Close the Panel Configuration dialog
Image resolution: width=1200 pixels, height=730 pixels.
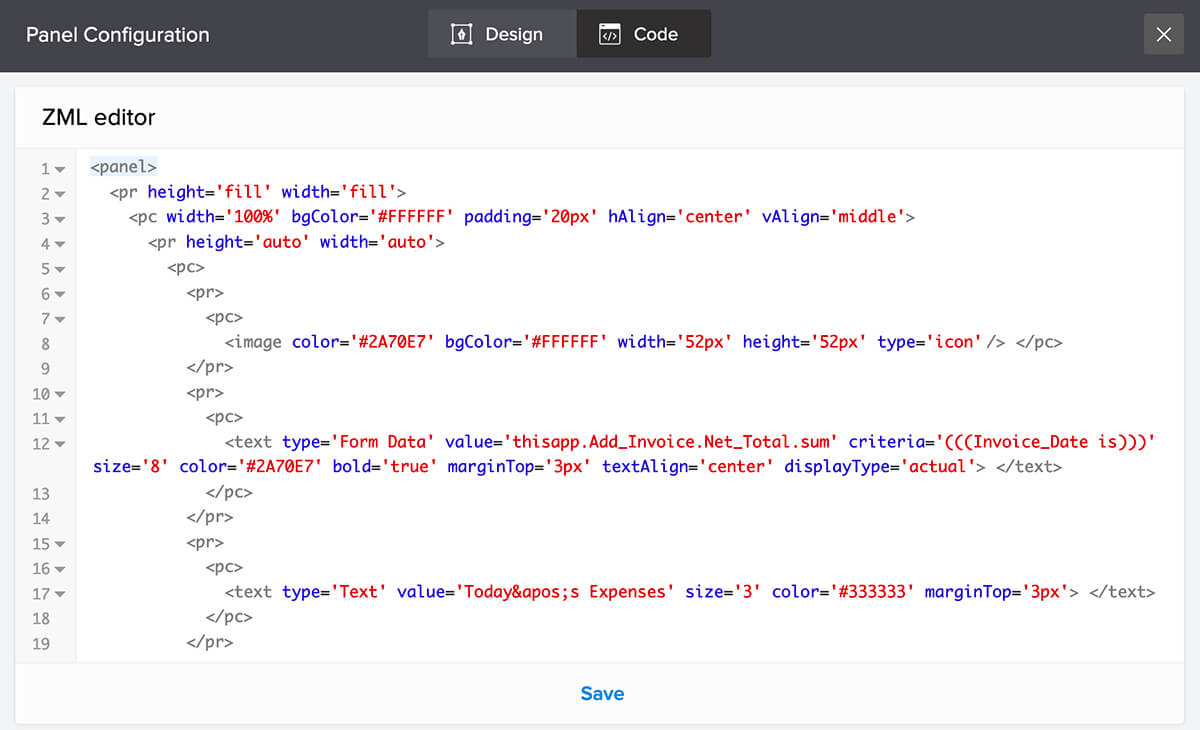pos(1163,34)
